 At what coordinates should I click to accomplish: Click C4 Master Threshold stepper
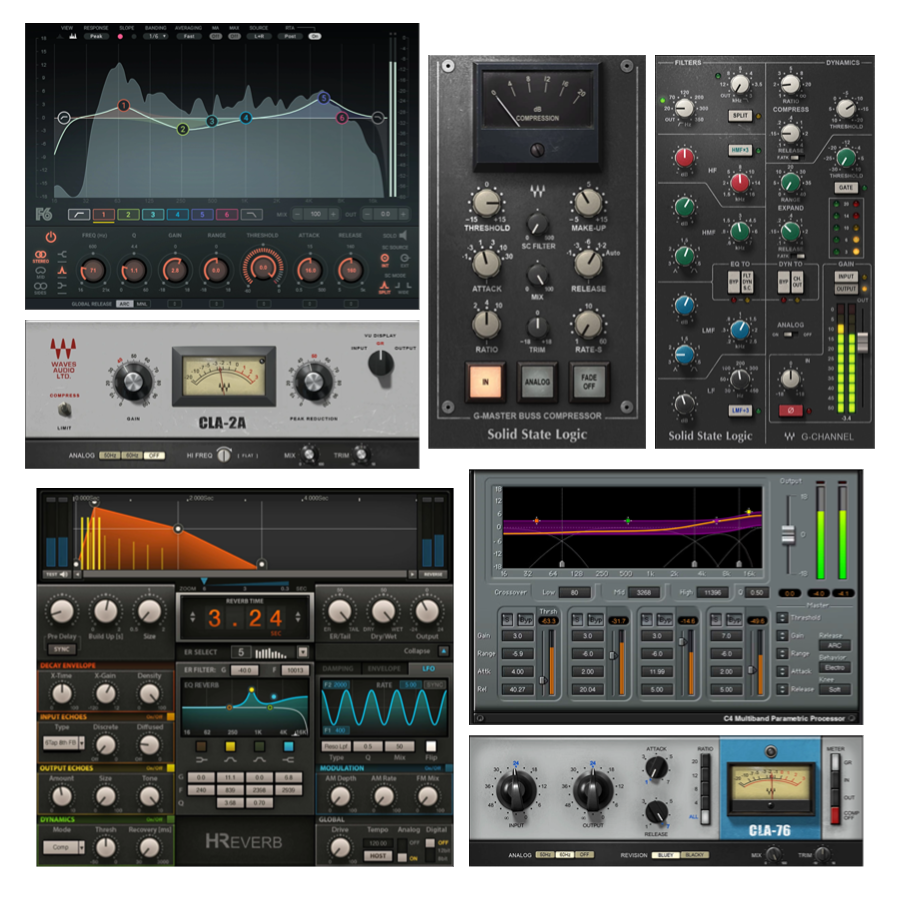tap(782, 618)
